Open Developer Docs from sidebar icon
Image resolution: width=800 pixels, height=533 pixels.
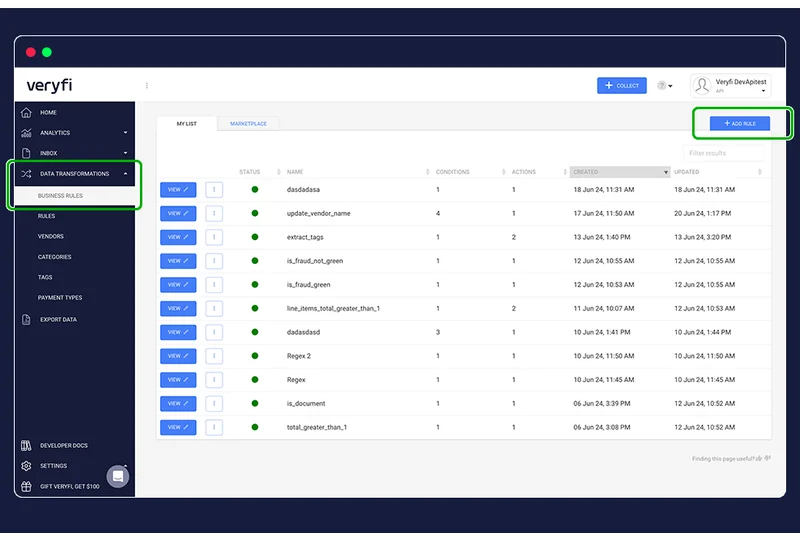click(x=26, y=445)
